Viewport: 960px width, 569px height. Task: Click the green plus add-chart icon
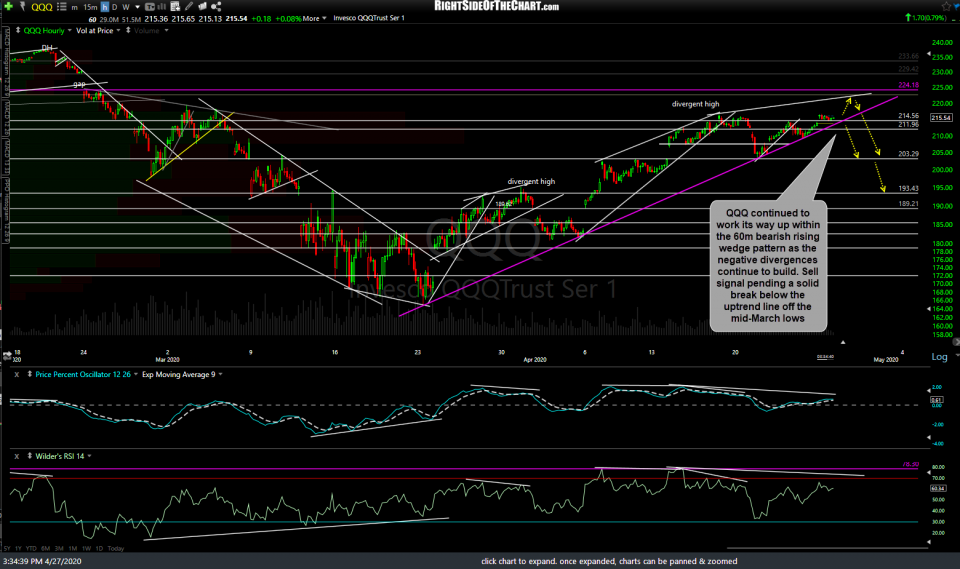9,6
